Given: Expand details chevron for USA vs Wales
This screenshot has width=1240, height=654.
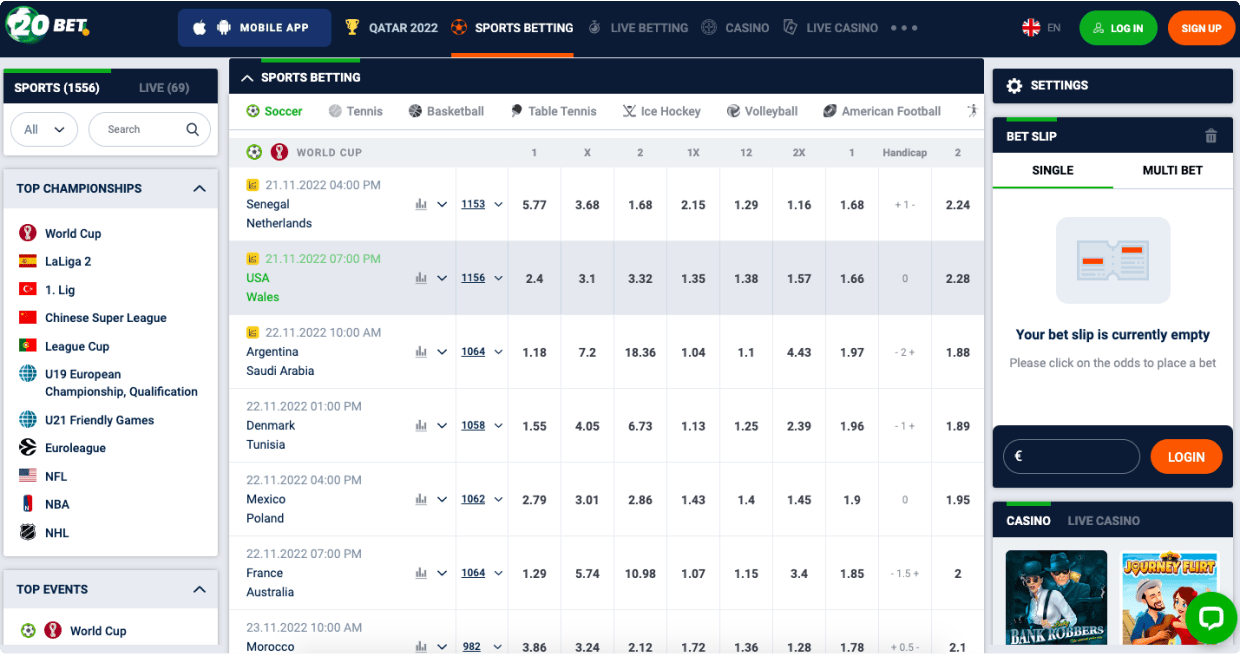Looking at the screenshot, I should click(x=442, y=277).
